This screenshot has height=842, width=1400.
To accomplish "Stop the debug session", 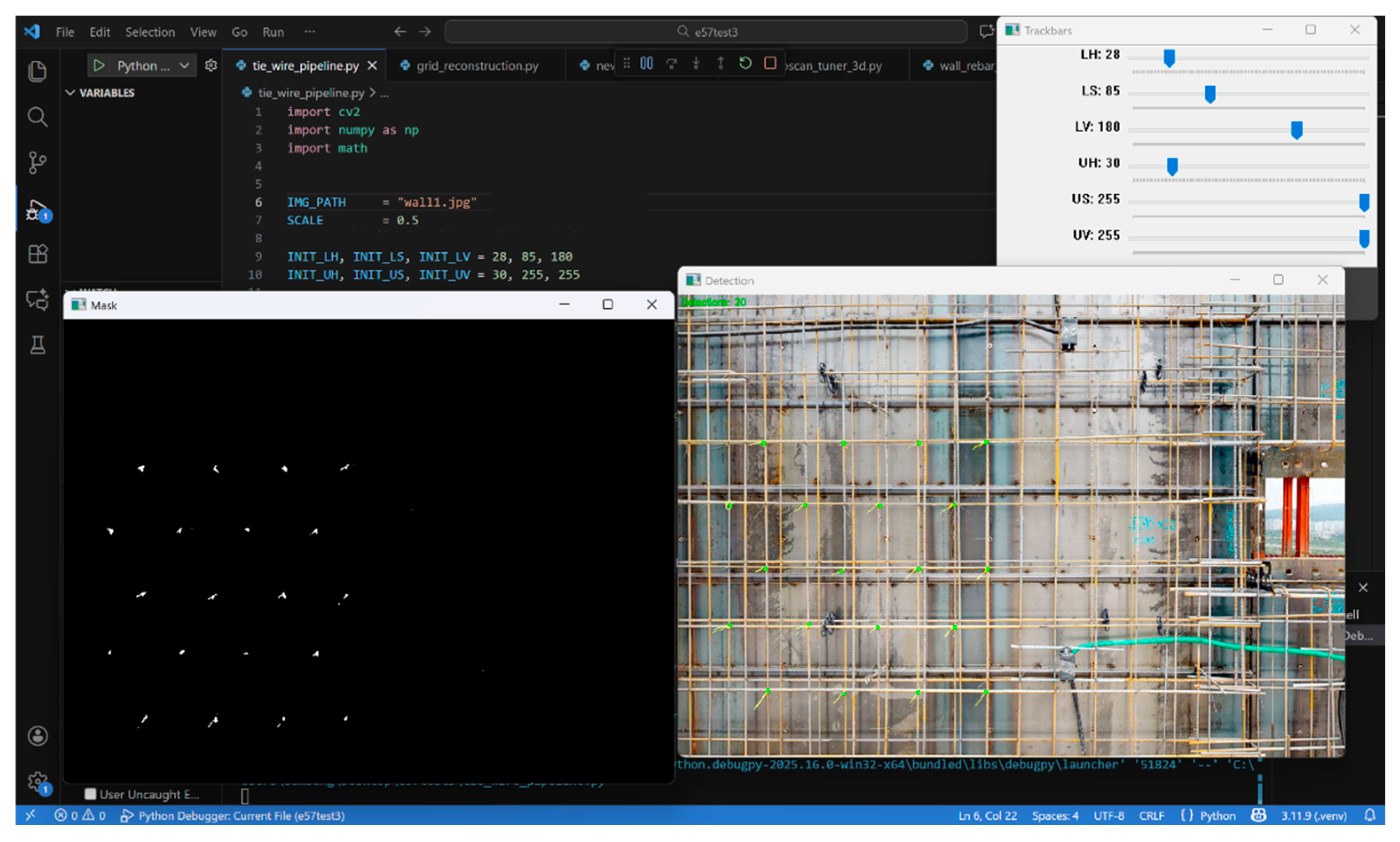I will point(770,63).
